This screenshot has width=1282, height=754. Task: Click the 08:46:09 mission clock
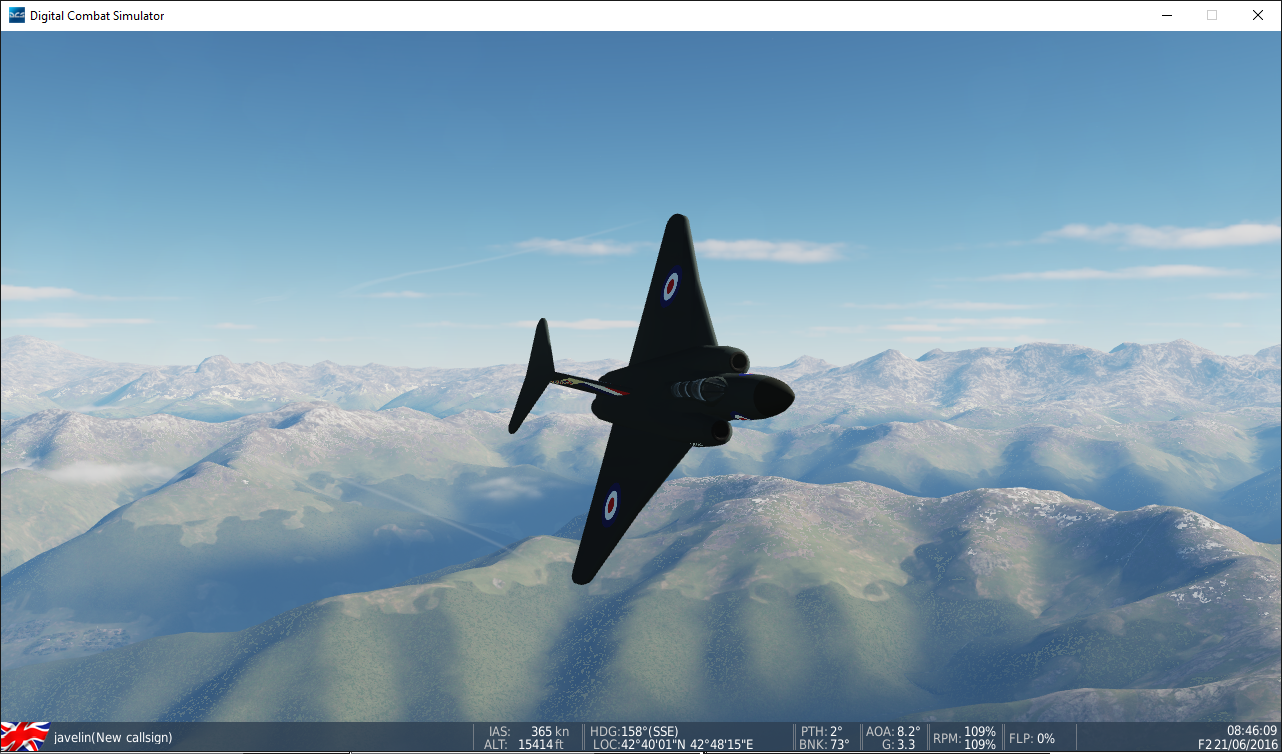tap(1252, 730)
